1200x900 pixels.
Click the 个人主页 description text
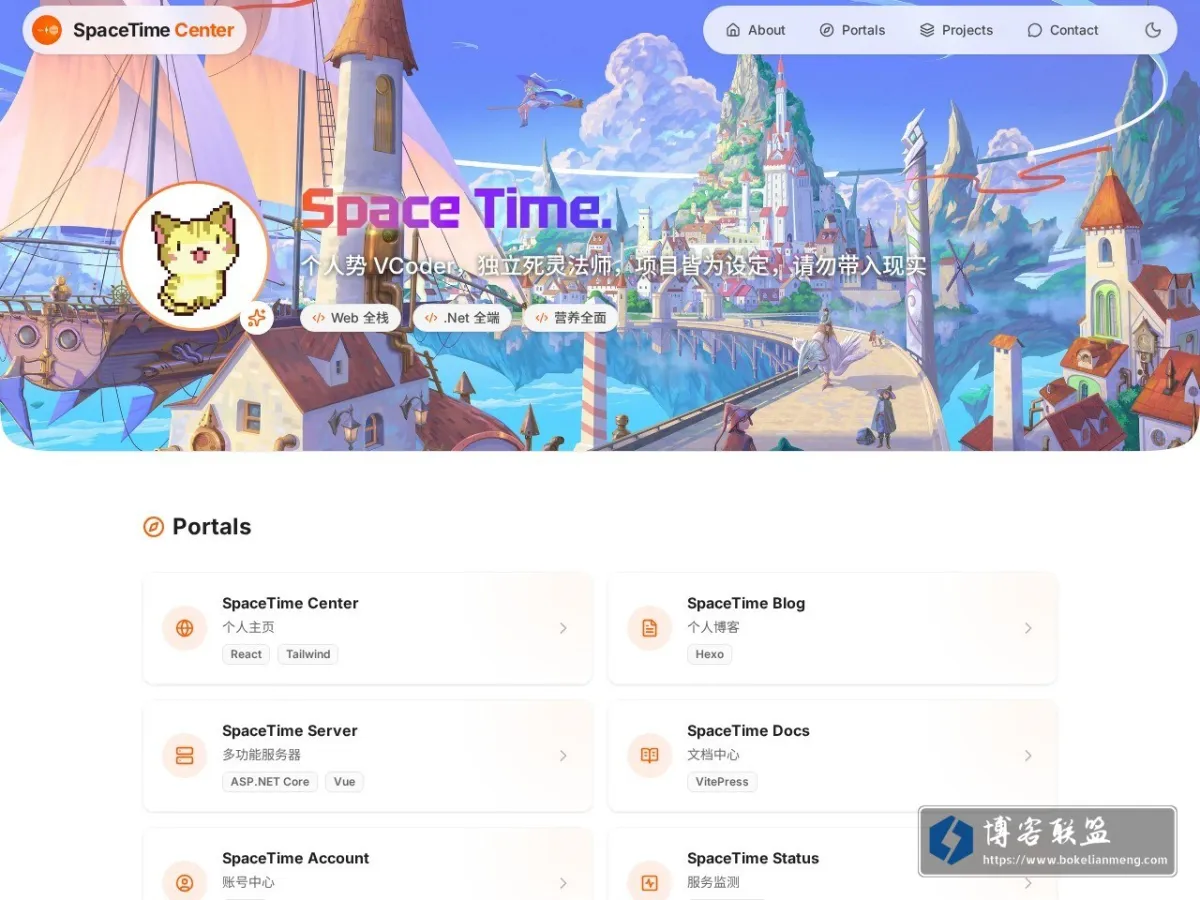pos(248,627)
